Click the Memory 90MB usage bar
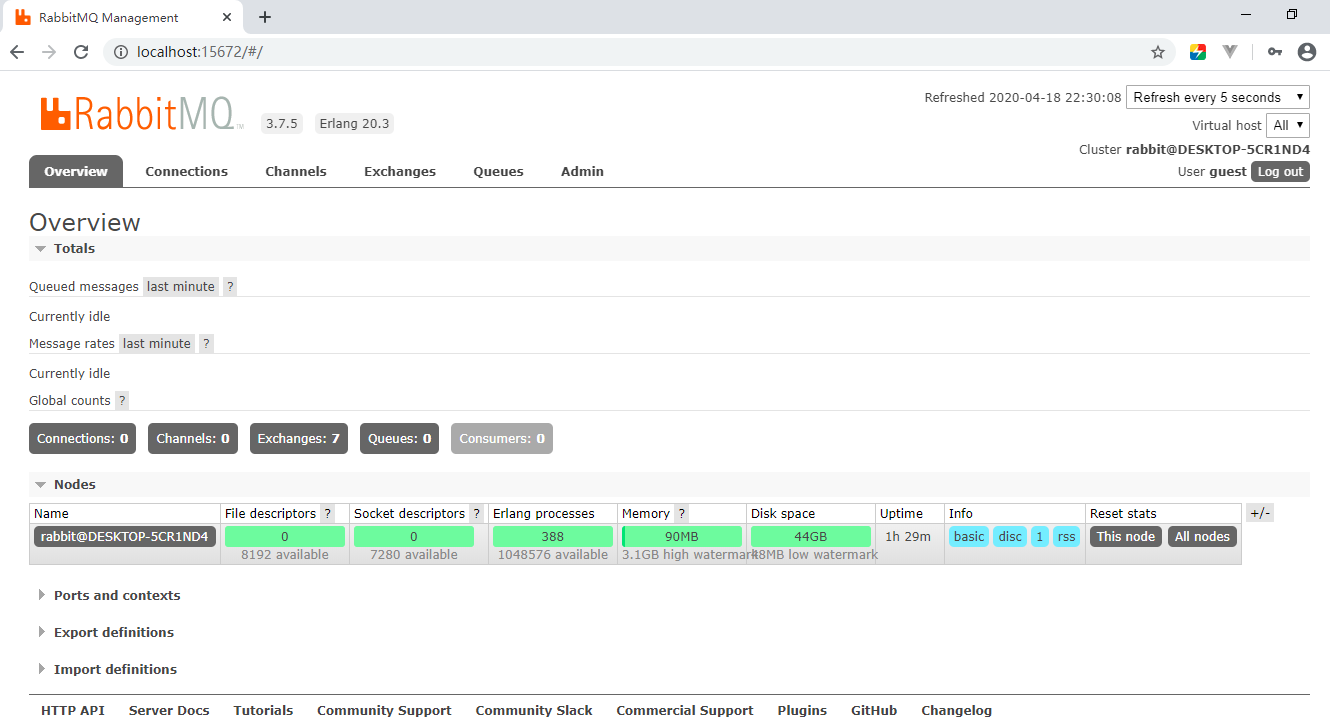The width and height of the screenshot is (1330, 719). click(682, 537)
